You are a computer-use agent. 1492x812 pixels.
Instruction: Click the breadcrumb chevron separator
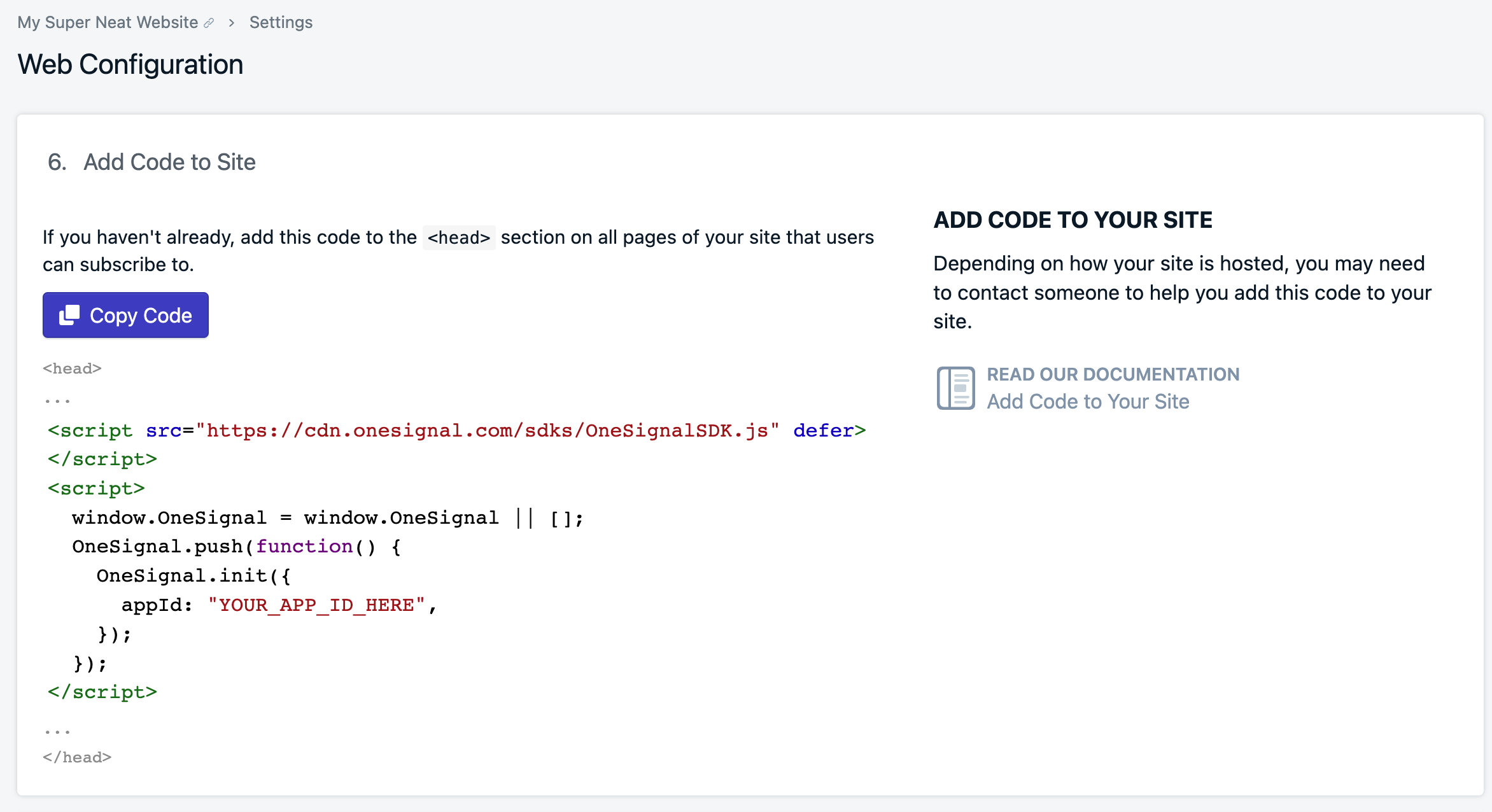232,23
